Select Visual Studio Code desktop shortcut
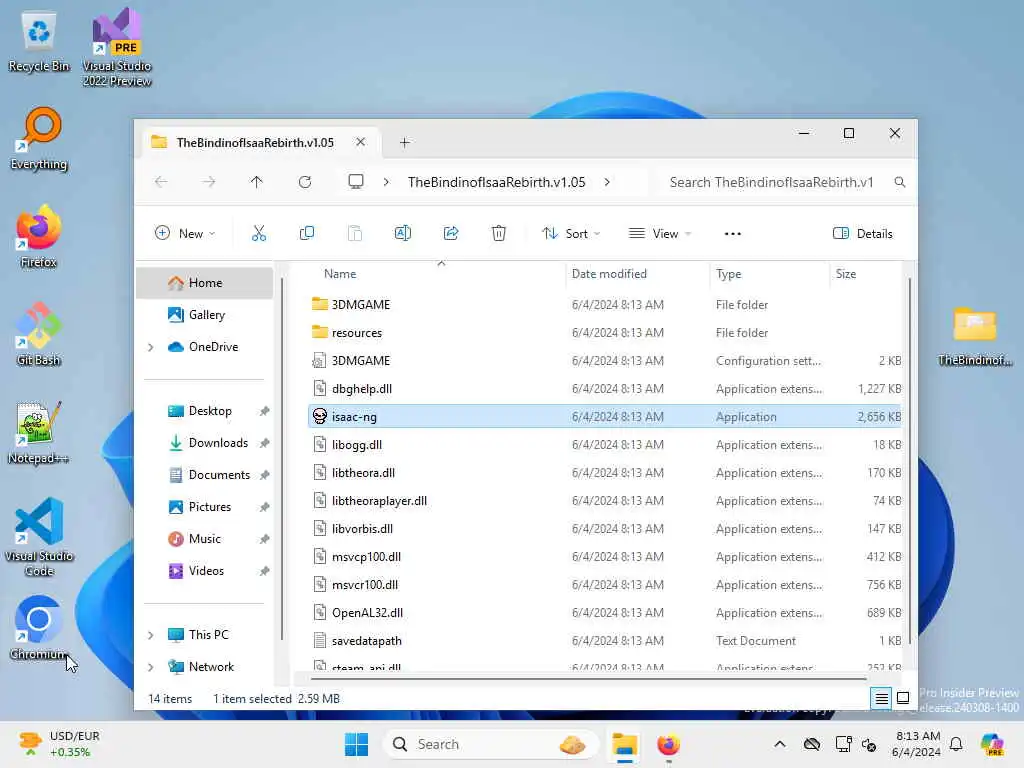This screenshot has width=1024, height=768. pyautogui.click(x=39, y=537)
